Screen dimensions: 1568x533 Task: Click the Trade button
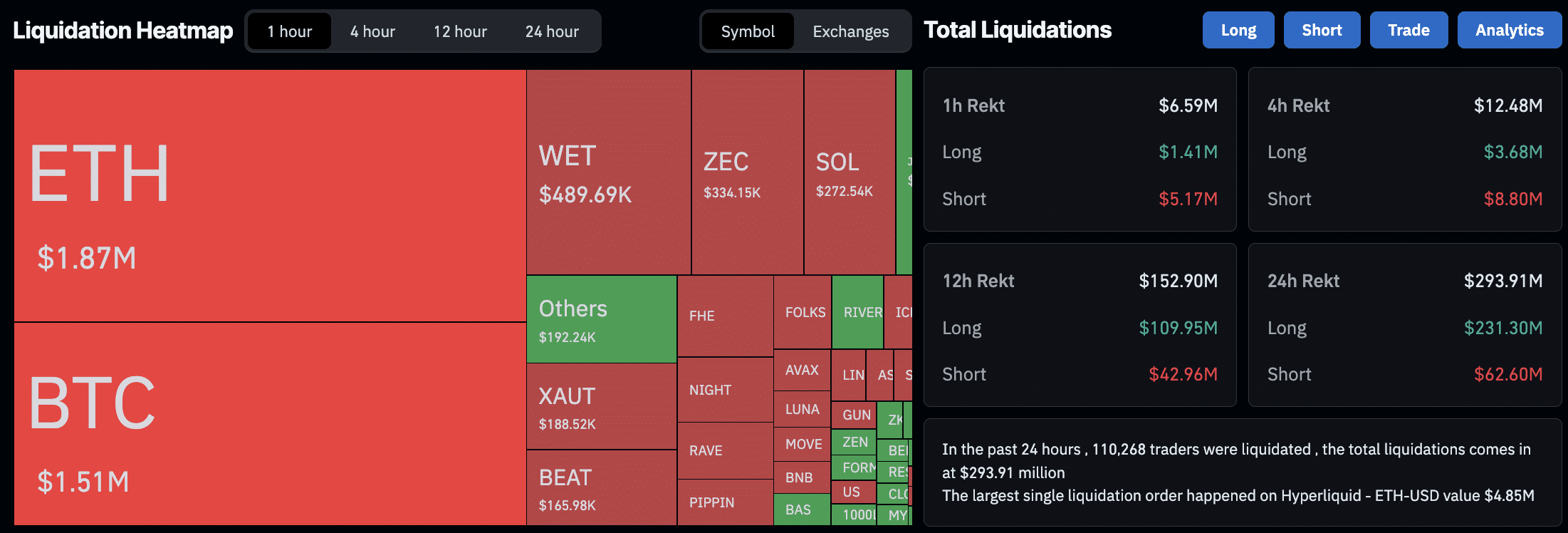pos(1408,30)
